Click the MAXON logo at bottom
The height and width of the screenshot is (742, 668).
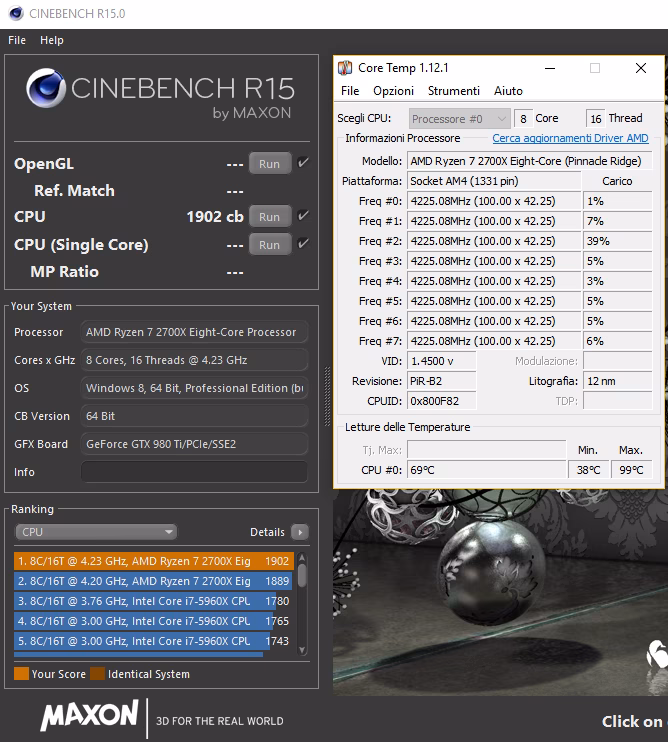[x=89, y=715]
